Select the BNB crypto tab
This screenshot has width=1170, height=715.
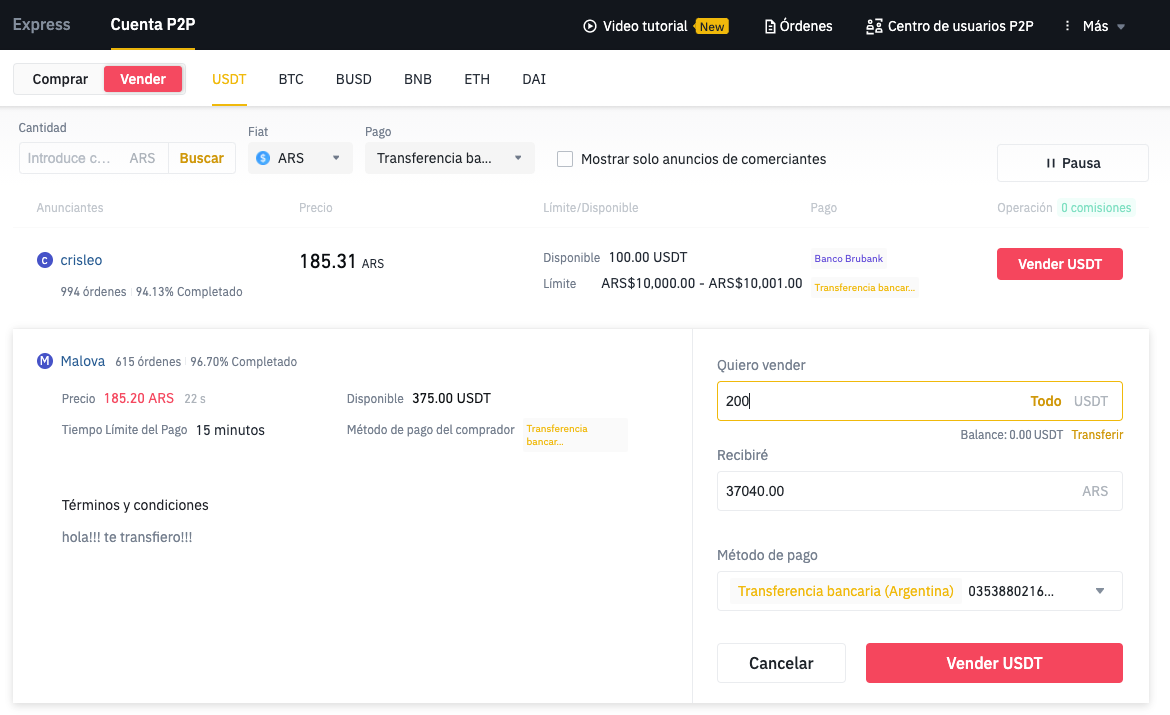tap(418, 79)
